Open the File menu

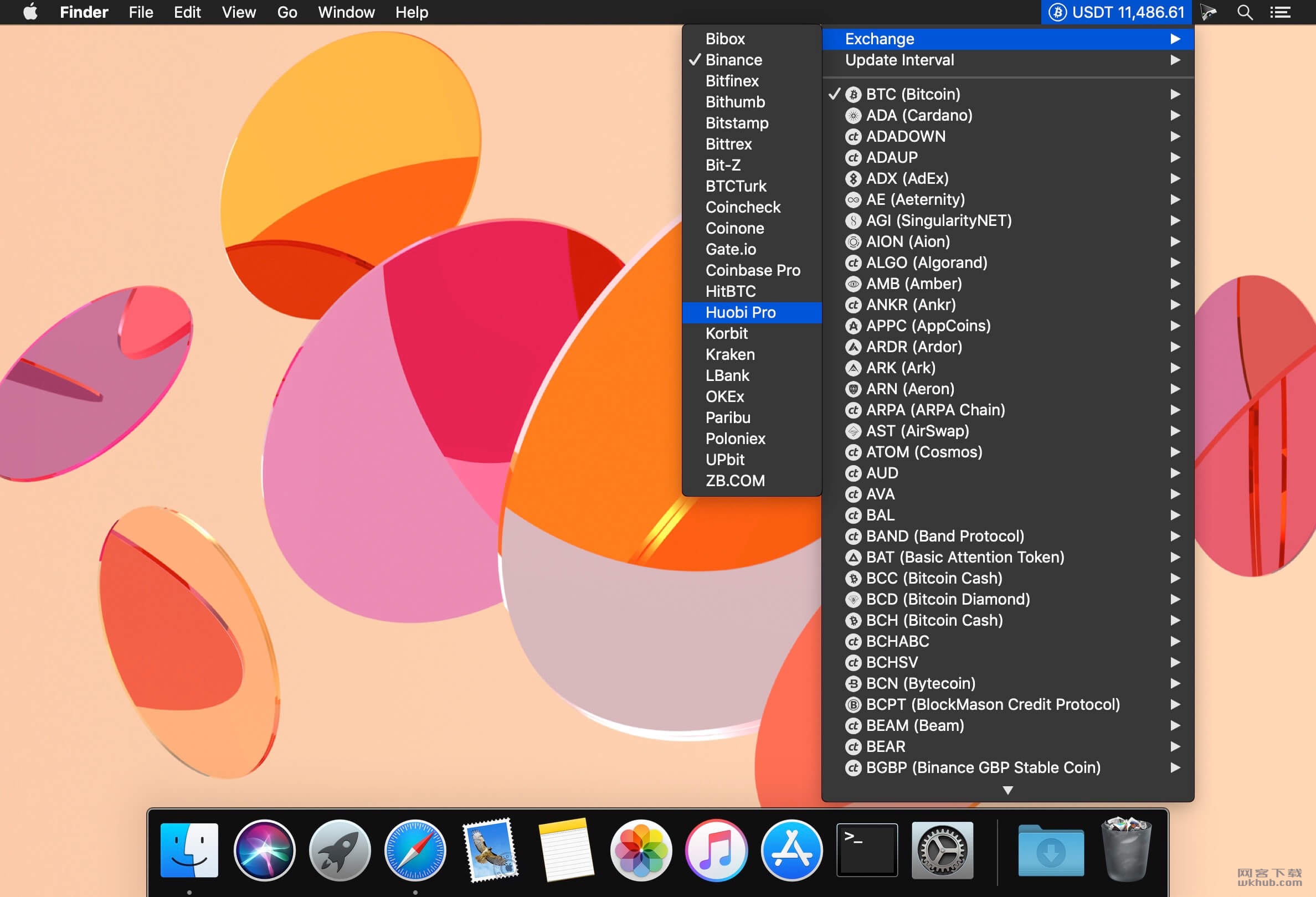141,12
